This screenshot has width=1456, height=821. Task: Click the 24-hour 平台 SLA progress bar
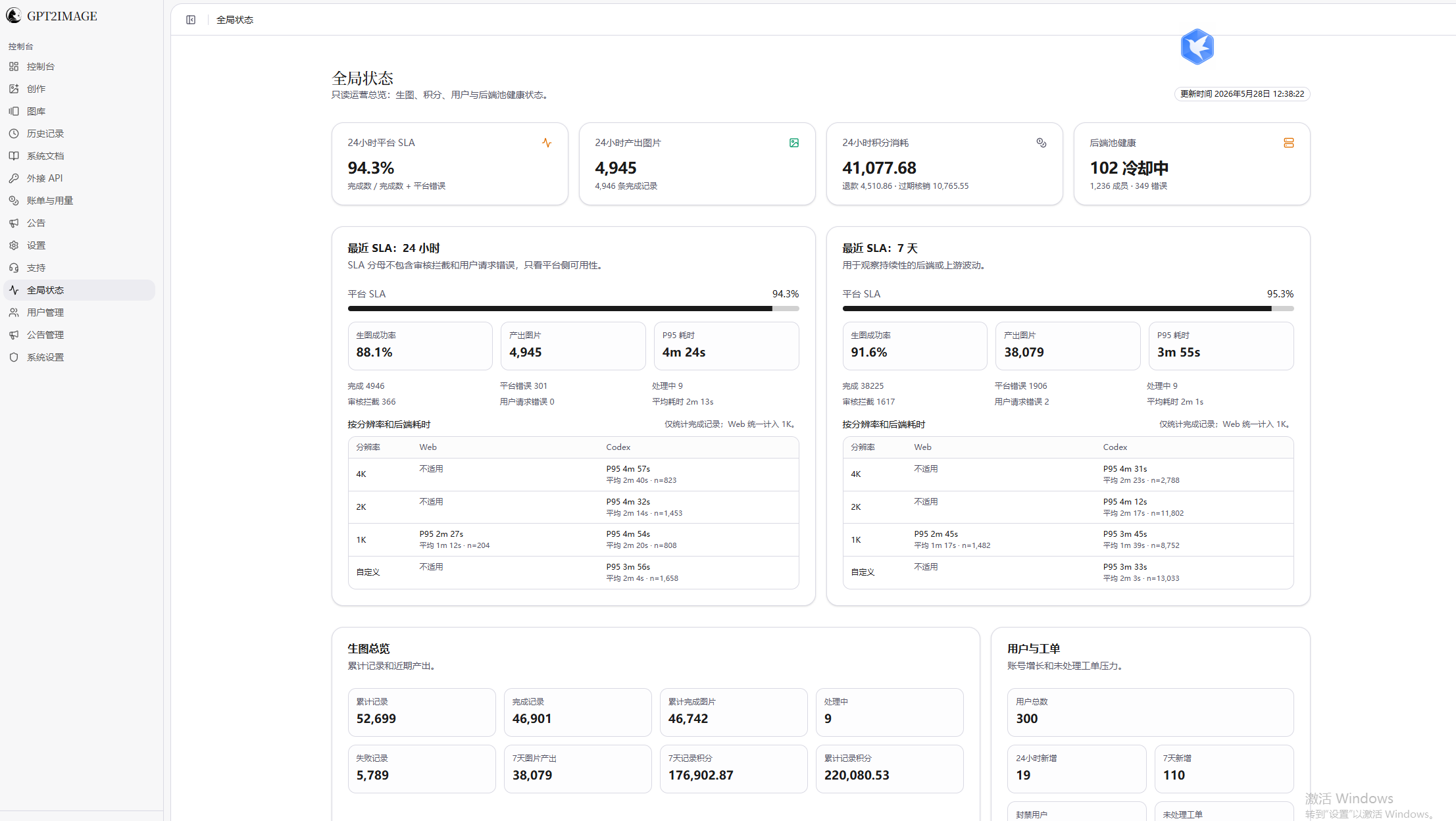point(573,309)
